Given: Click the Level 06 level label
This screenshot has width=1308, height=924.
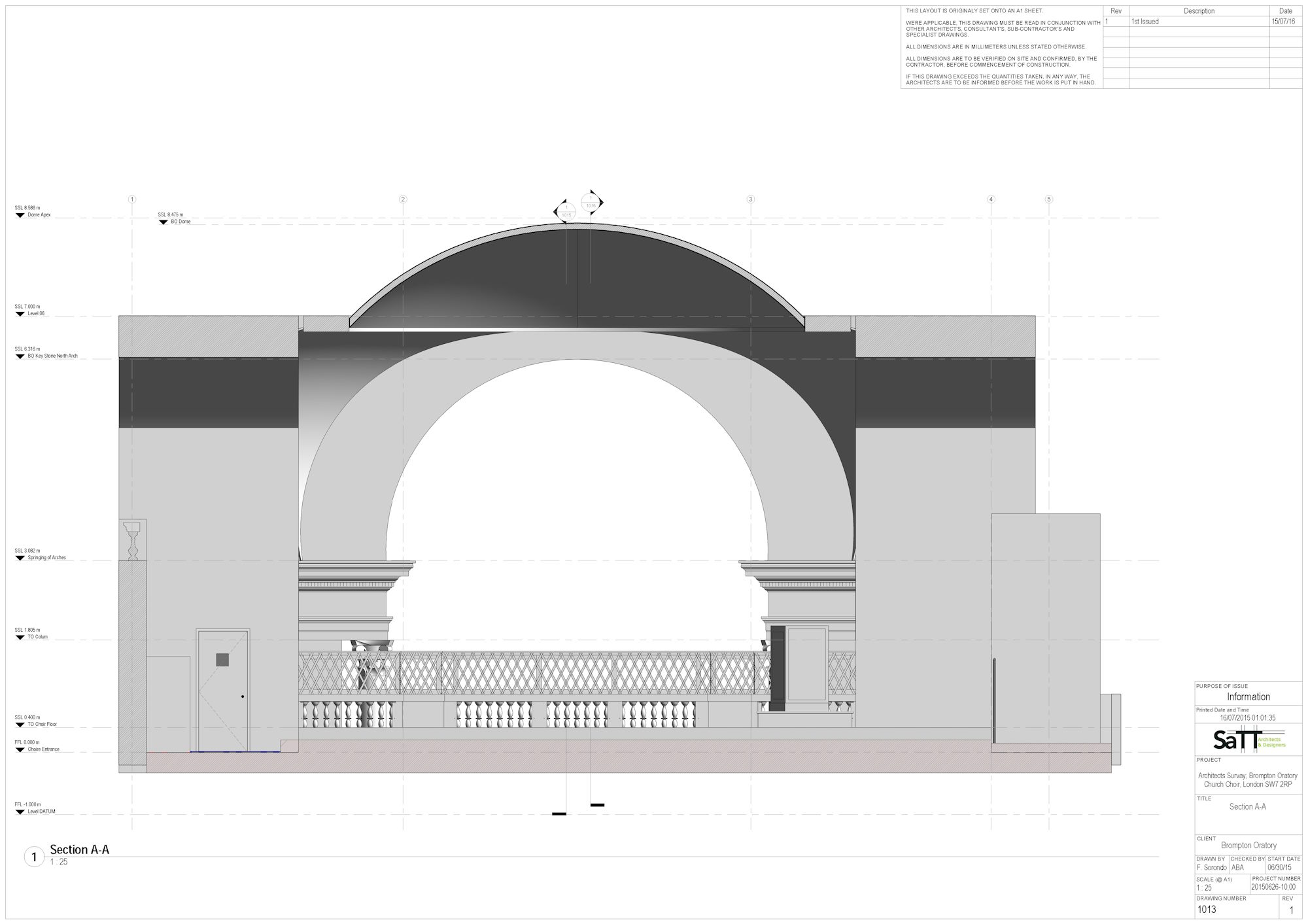Looking at the screenshot, I should [36, 314].
